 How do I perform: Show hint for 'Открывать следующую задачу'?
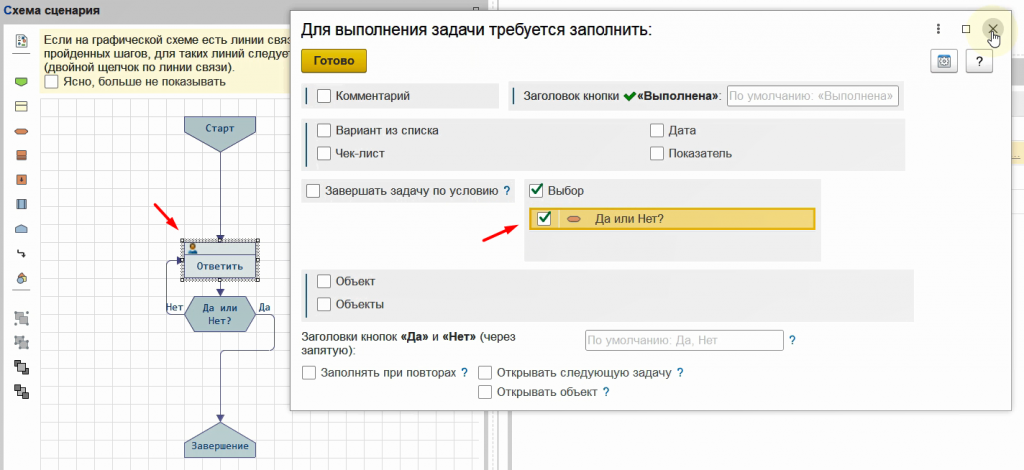click(x=680, y=373)
